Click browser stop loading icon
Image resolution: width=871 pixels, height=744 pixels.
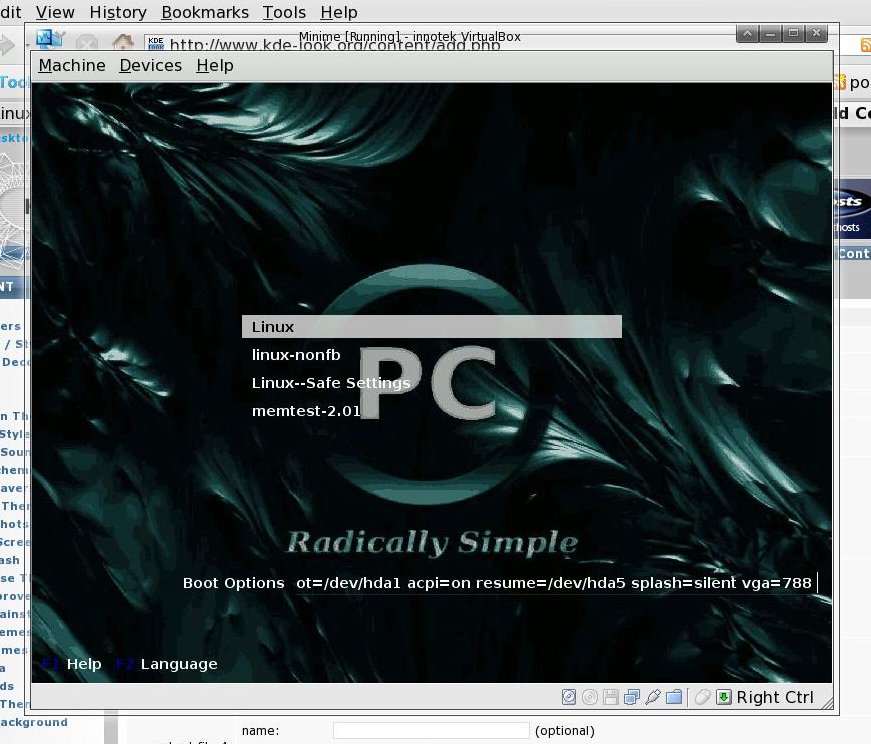point(87,42)
